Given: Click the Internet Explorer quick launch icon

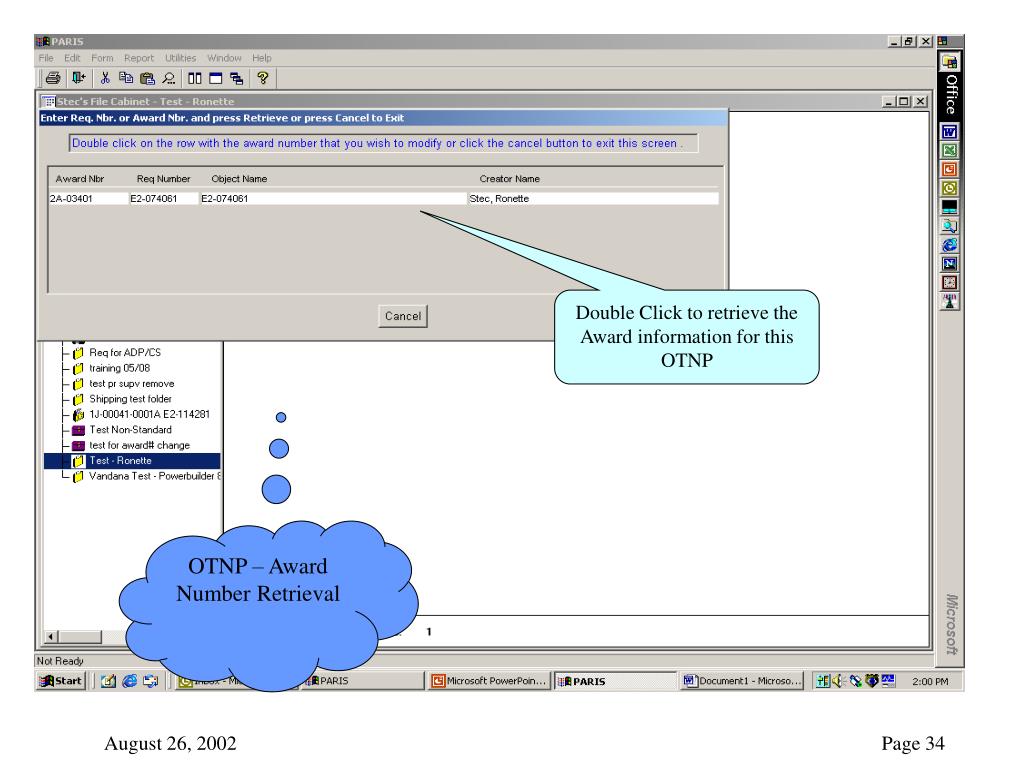Looking at the screenshot, I should [130, 681].
